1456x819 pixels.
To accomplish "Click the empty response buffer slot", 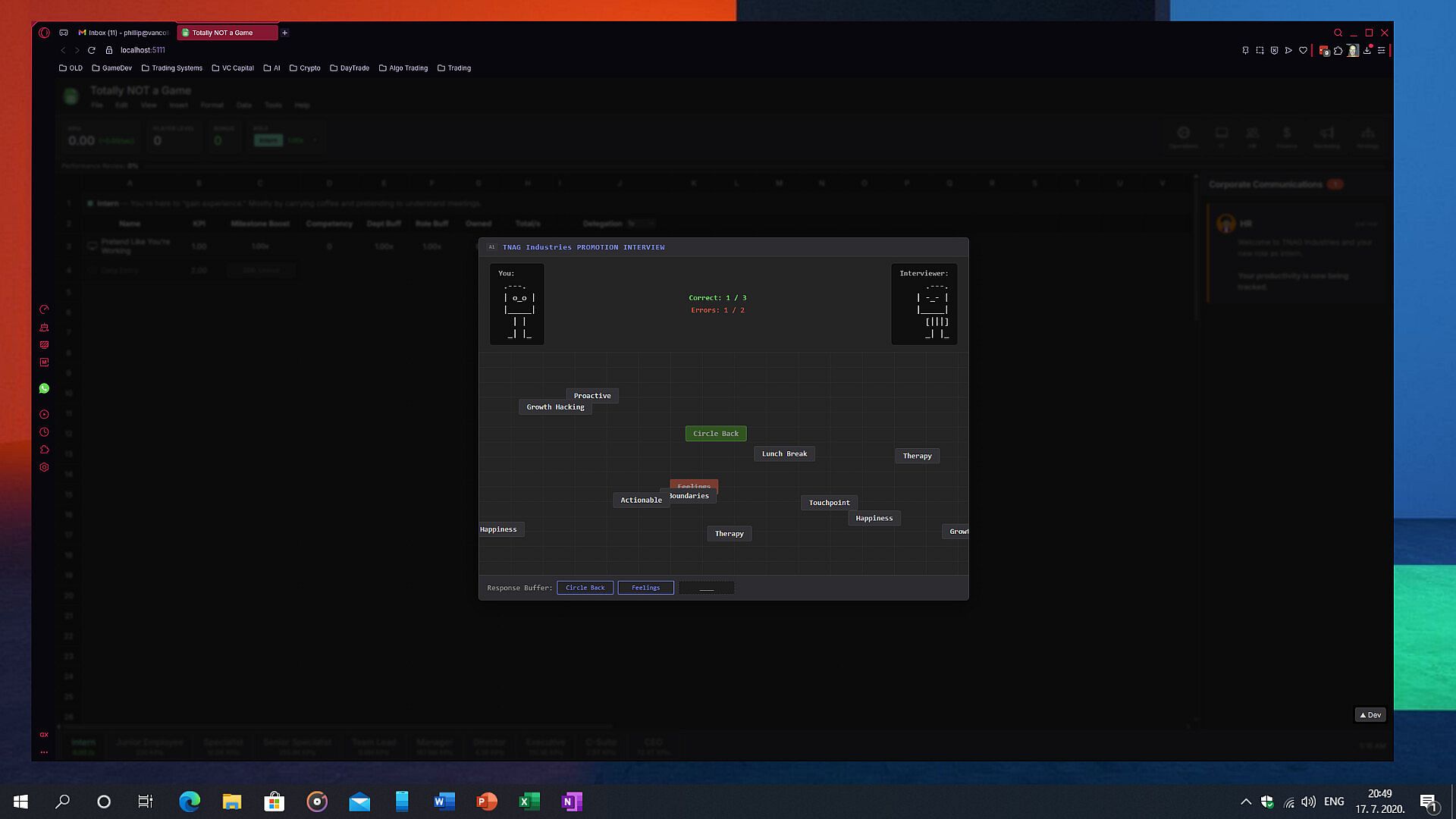I will tap(706, 588).
